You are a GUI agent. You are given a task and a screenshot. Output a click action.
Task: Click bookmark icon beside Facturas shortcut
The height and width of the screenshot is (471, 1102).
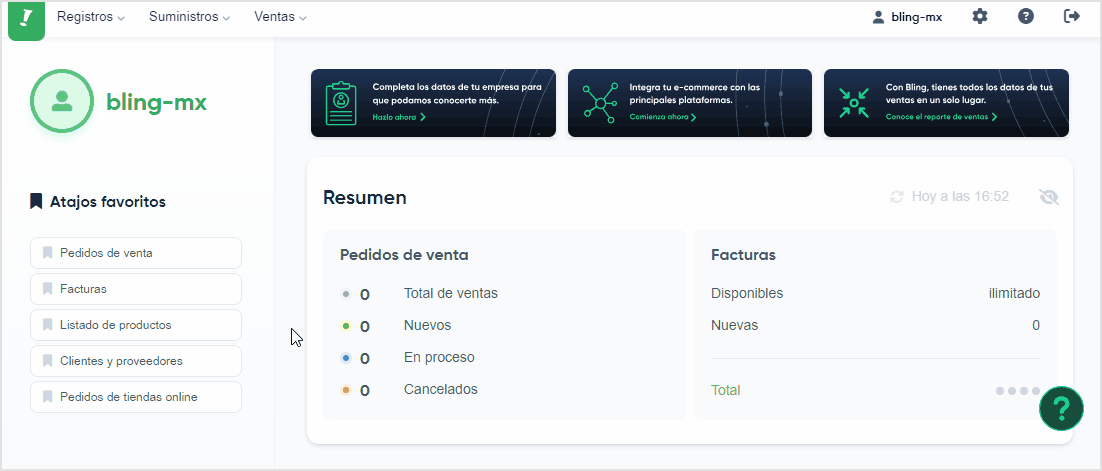[48, 289]
